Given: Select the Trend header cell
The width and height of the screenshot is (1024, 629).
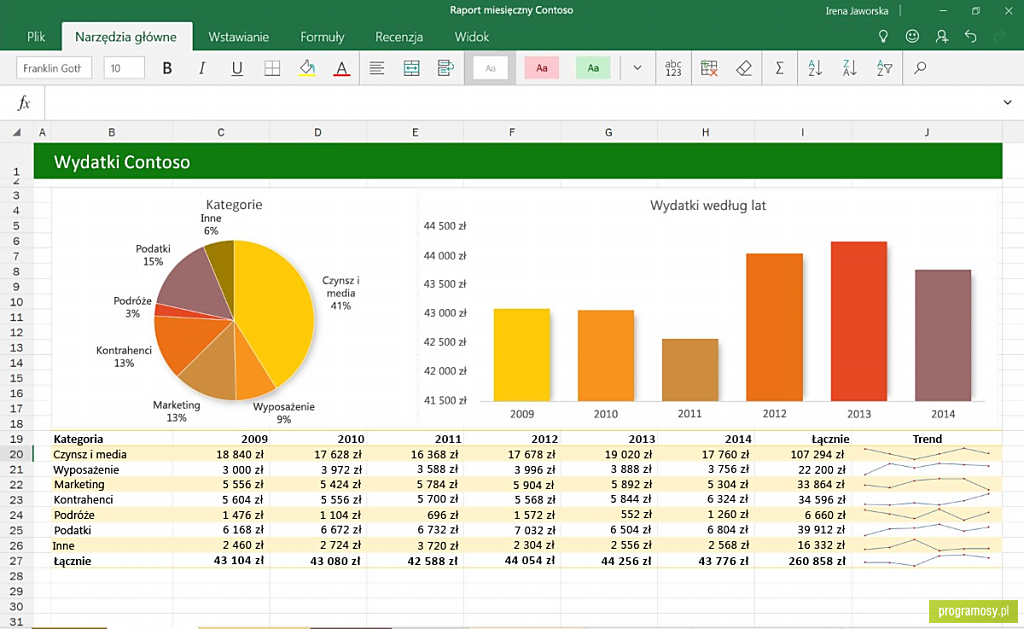Looking at the screenshot, I should 927,439.
